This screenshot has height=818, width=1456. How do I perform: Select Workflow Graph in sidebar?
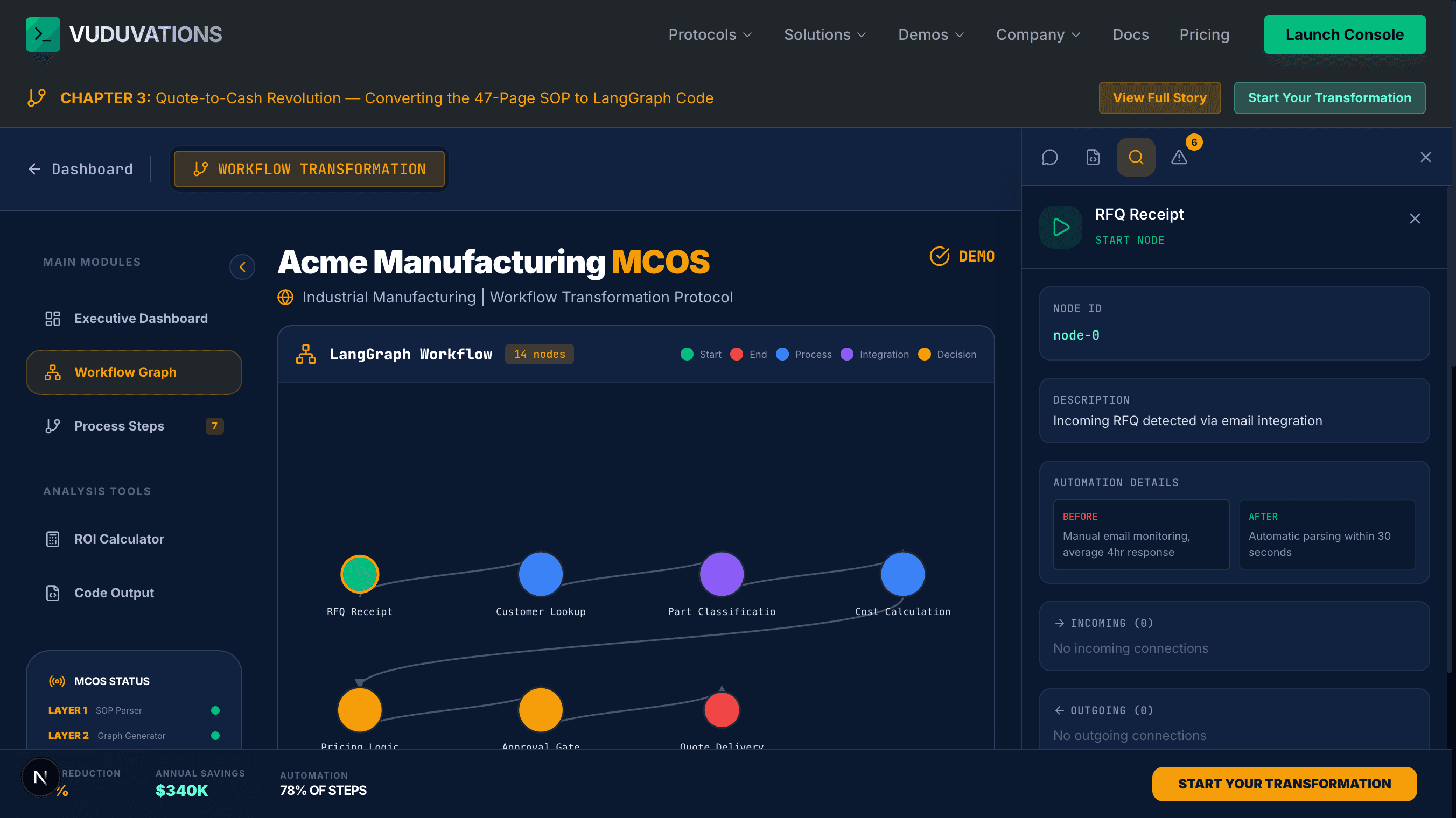click(x=134, y=372)
